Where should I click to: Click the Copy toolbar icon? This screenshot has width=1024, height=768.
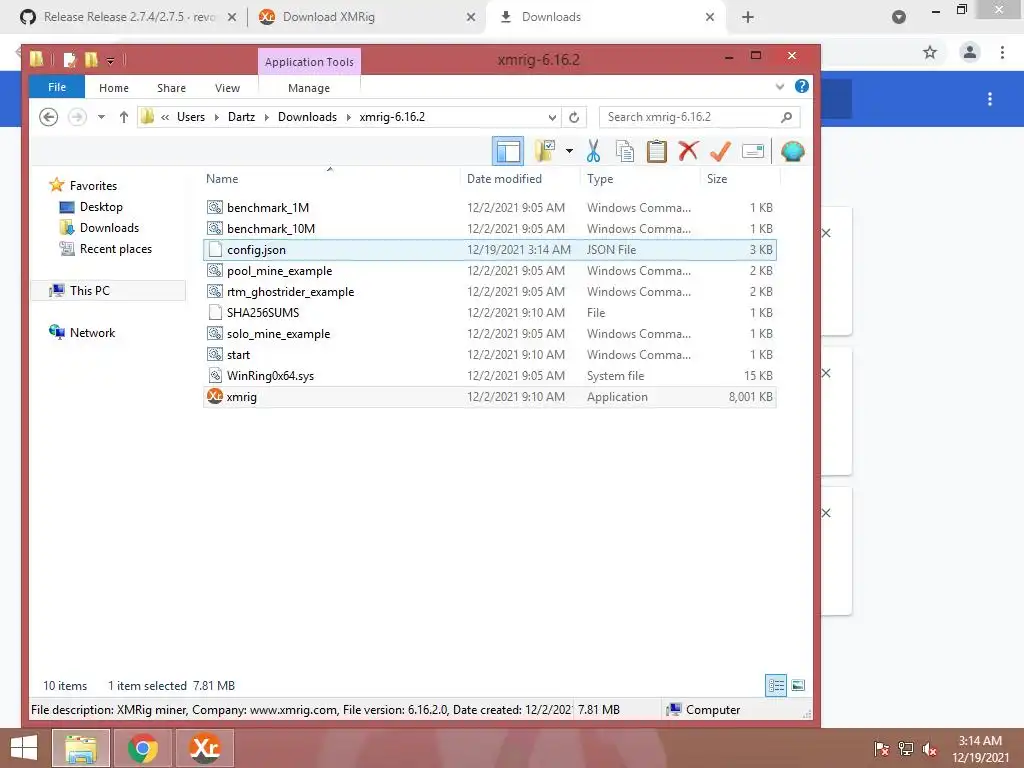click(x=625, y=152)
